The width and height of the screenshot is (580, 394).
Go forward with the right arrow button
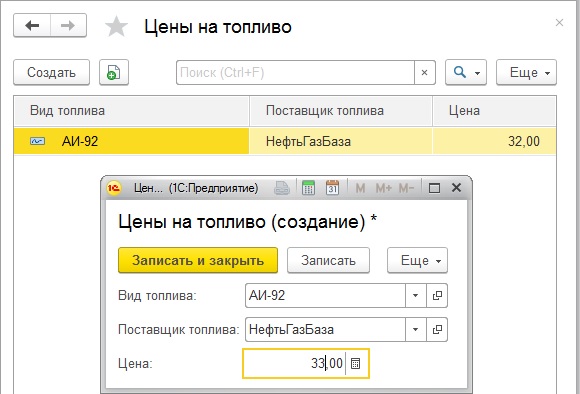(x=68, y=25)
